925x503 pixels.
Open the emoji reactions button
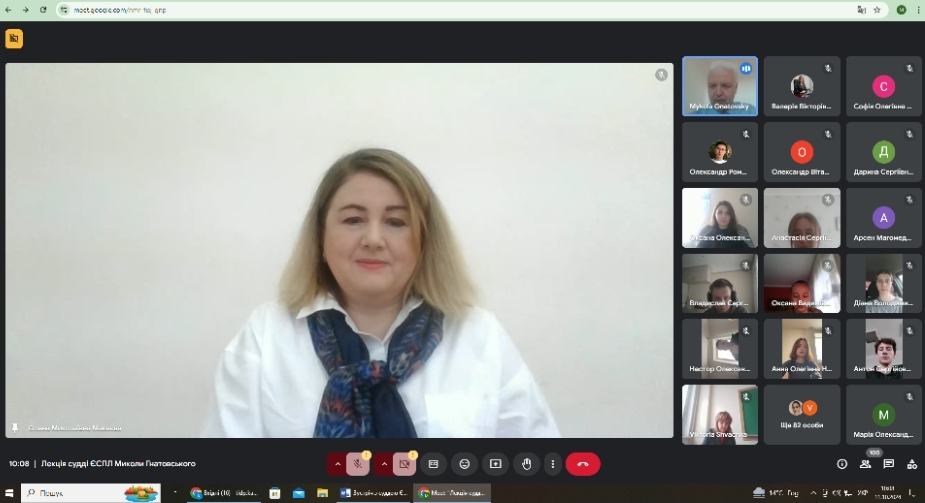tap(465, 464)
